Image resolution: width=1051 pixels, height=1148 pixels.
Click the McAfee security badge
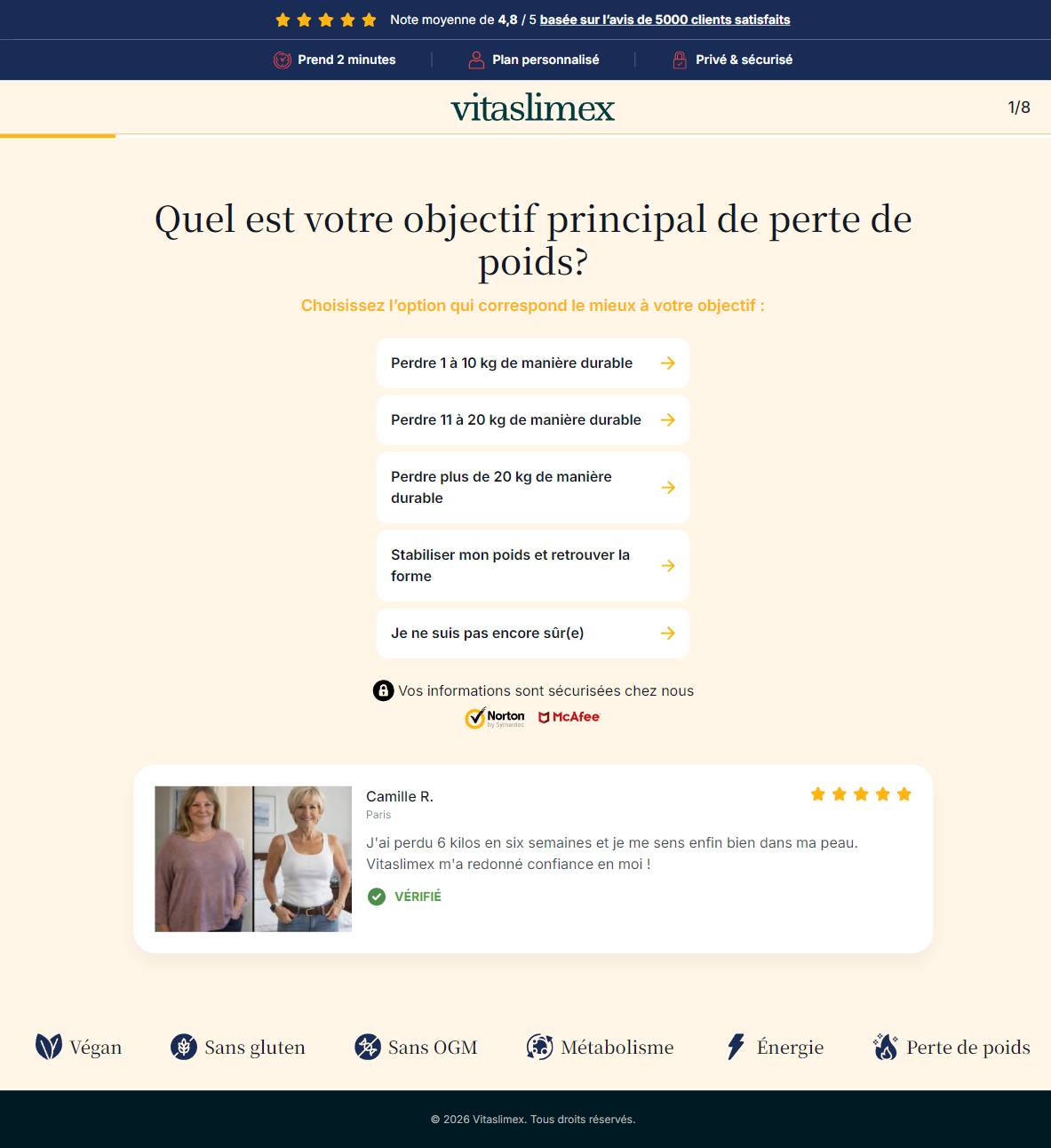tap(569, 717)
